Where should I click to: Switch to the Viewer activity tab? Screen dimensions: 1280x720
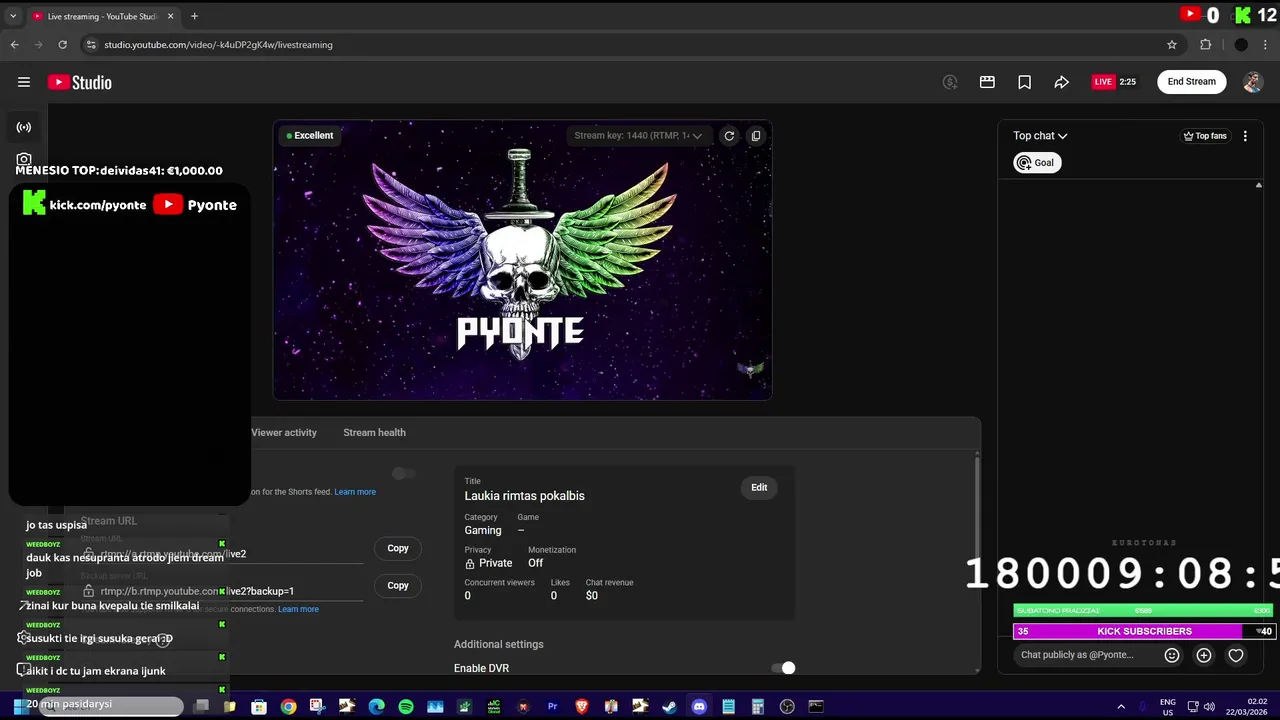pos(284,432)
